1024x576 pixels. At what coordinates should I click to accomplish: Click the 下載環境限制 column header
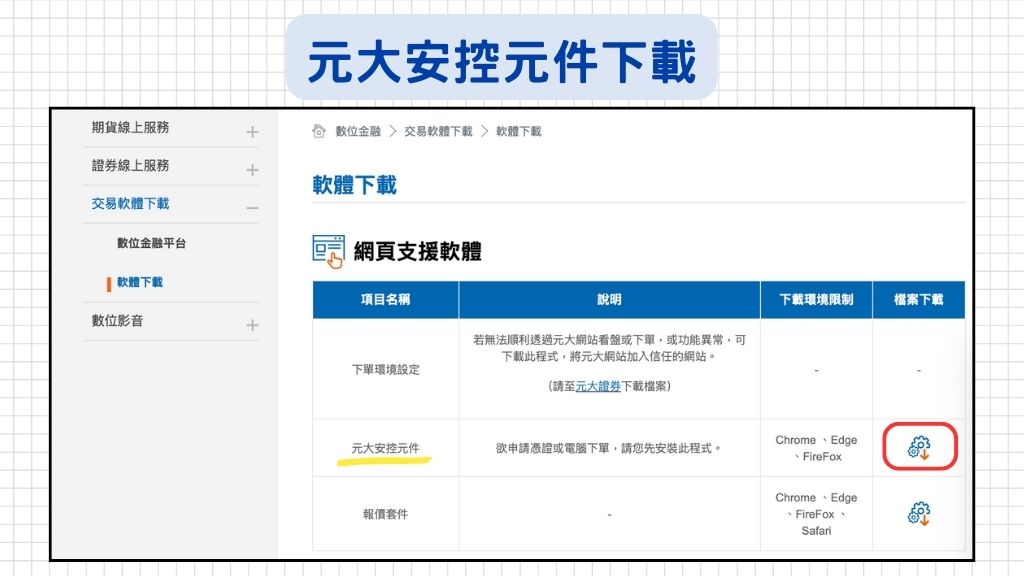click(x=816, y=297)
